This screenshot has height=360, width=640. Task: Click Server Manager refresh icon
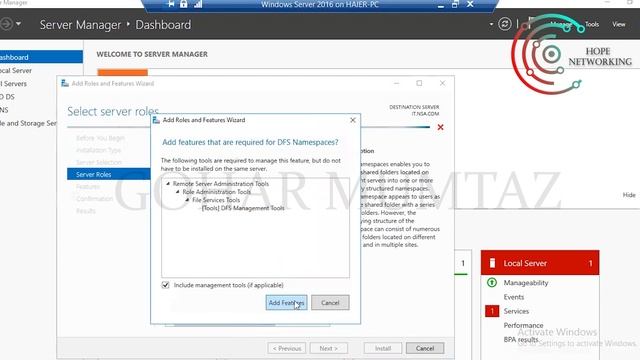(x=504, y=24)
